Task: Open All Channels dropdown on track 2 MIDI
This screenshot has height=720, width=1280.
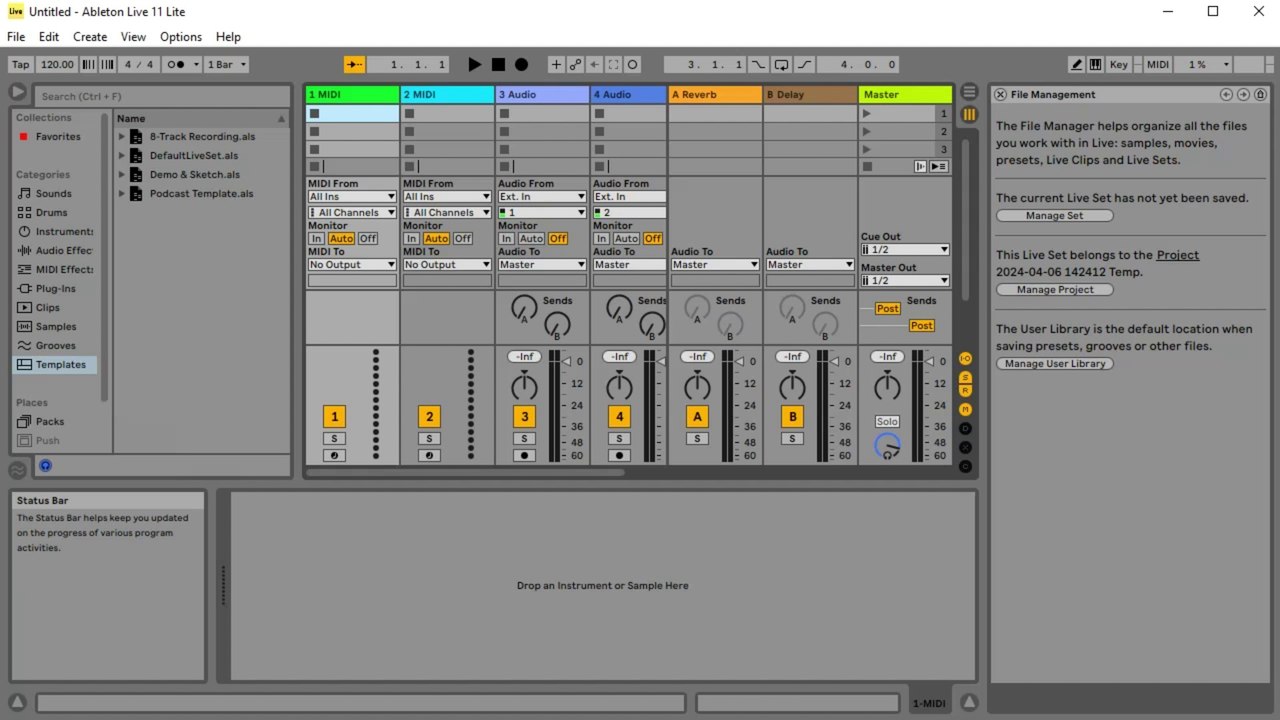Action: [447, 212]
